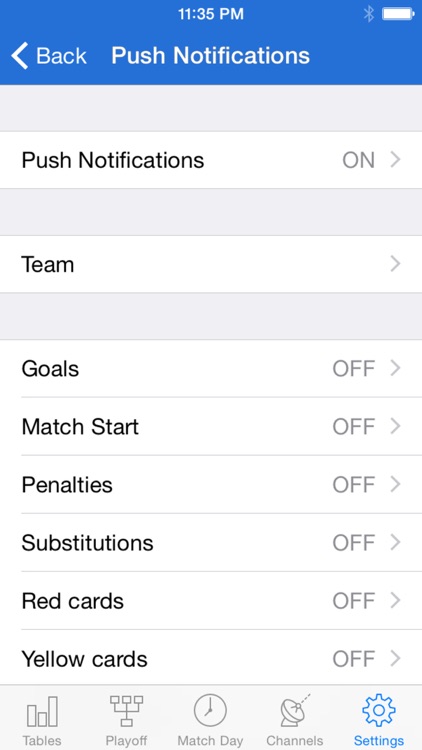Expand the Match Start row chevron

(x=395, y=426)
